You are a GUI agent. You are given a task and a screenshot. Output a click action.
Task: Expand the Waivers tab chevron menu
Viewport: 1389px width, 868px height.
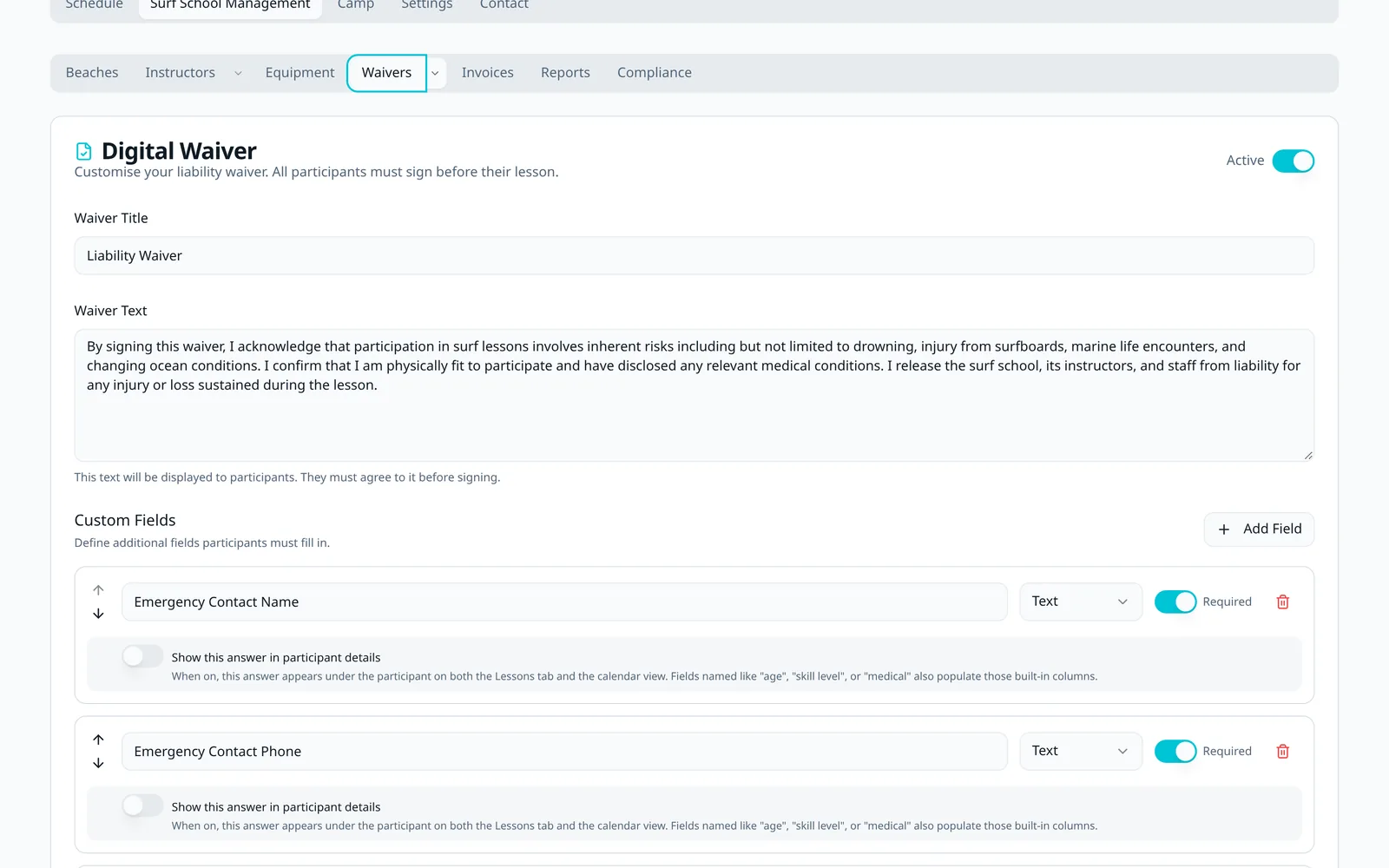coord(436,73)
